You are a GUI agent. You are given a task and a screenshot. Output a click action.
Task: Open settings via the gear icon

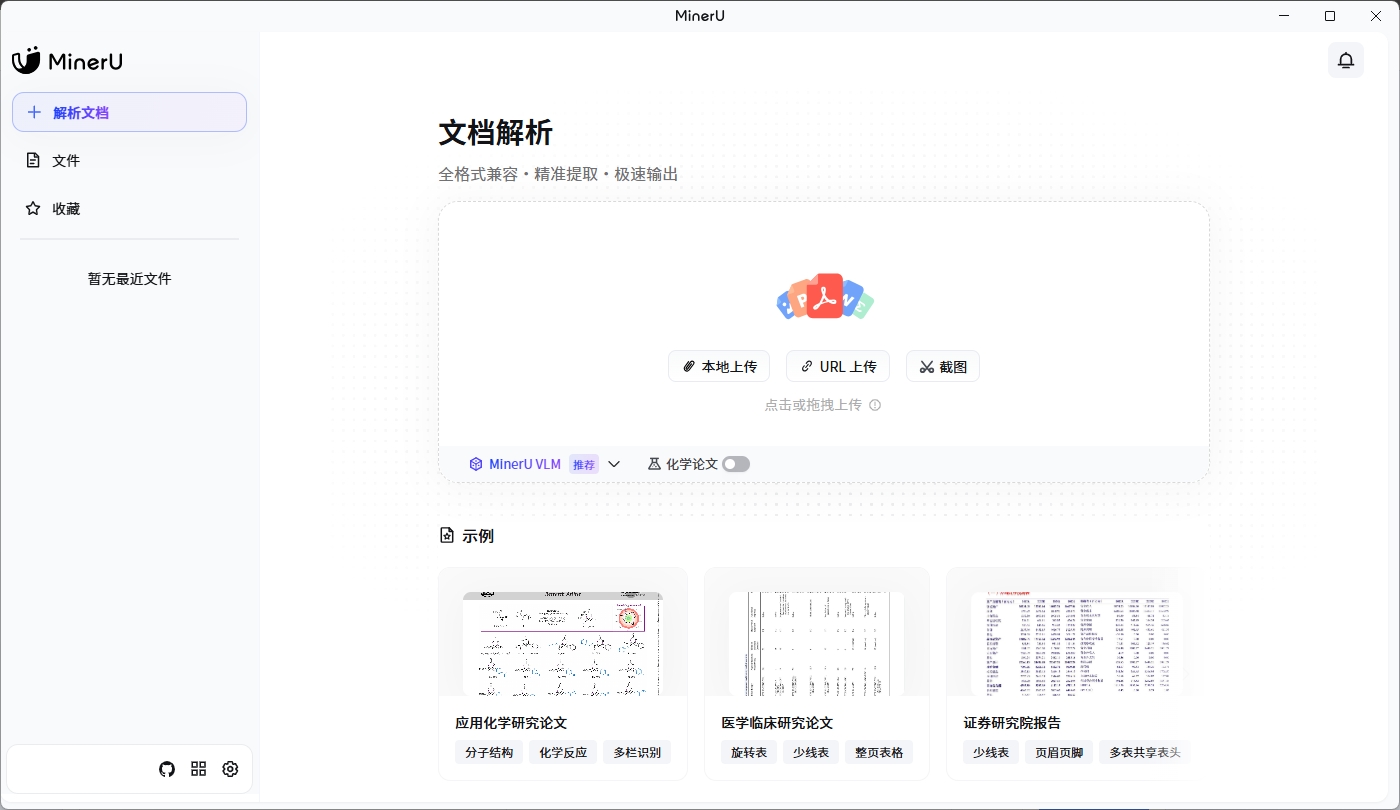(x=230, y=768)
